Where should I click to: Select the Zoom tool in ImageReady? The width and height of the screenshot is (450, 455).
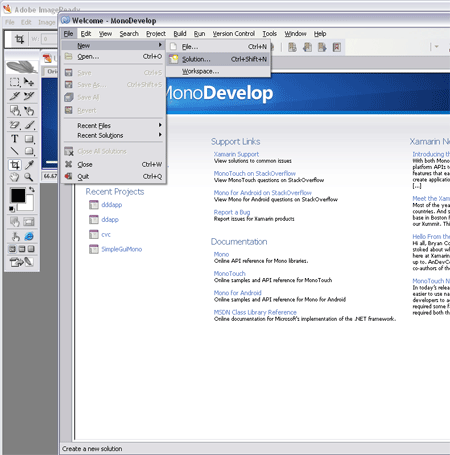pyautogui.click(x=29, y=177)
